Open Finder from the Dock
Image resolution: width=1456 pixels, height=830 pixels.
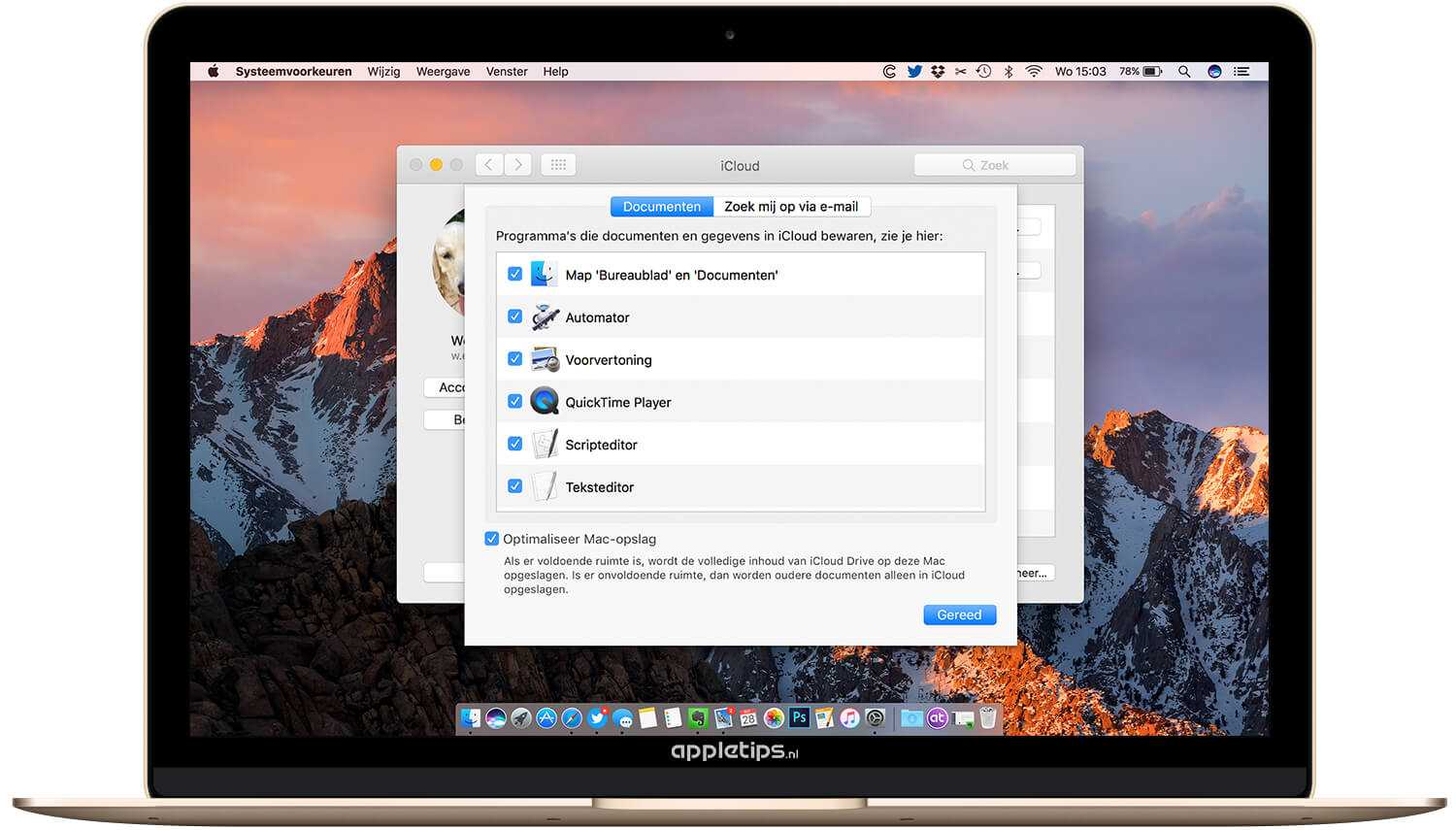click(471, 718)
